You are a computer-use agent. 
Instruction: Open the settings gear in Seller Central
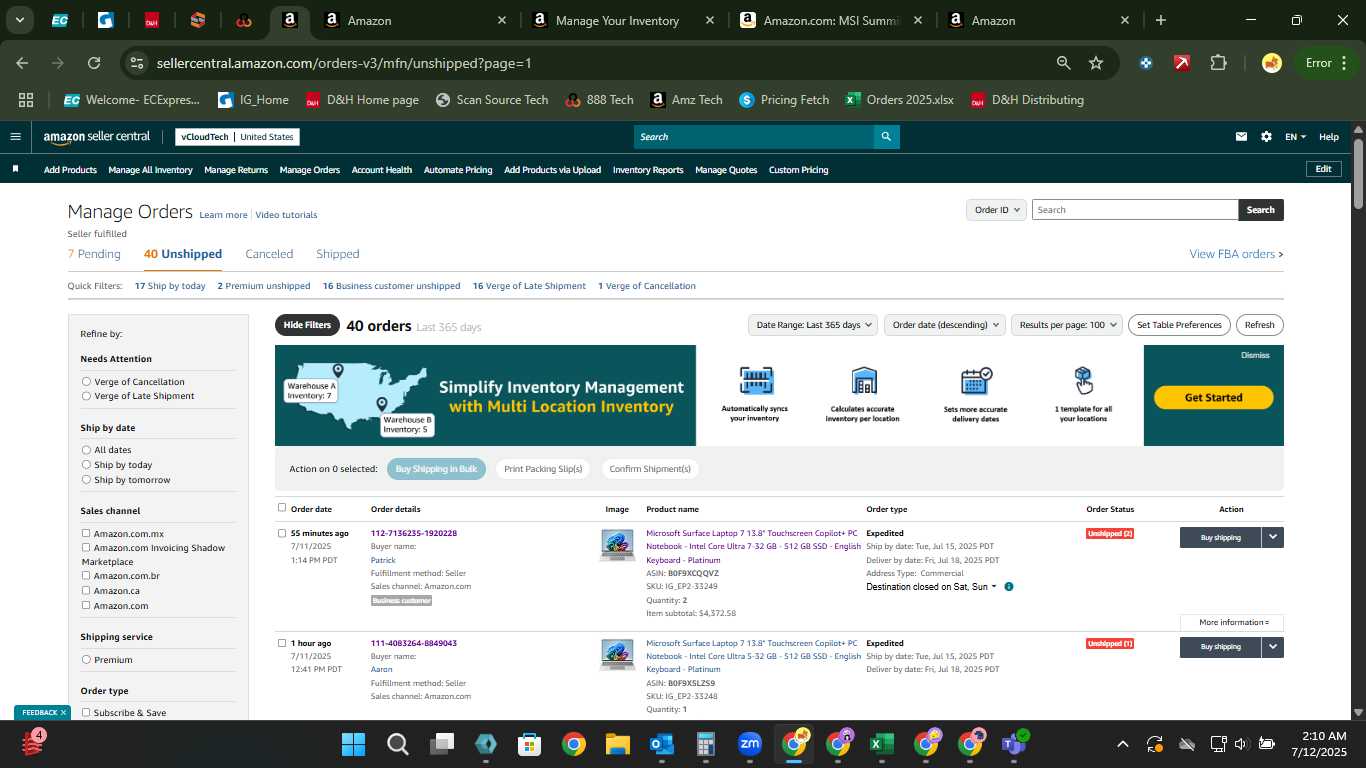click(x=1266, y=137)
